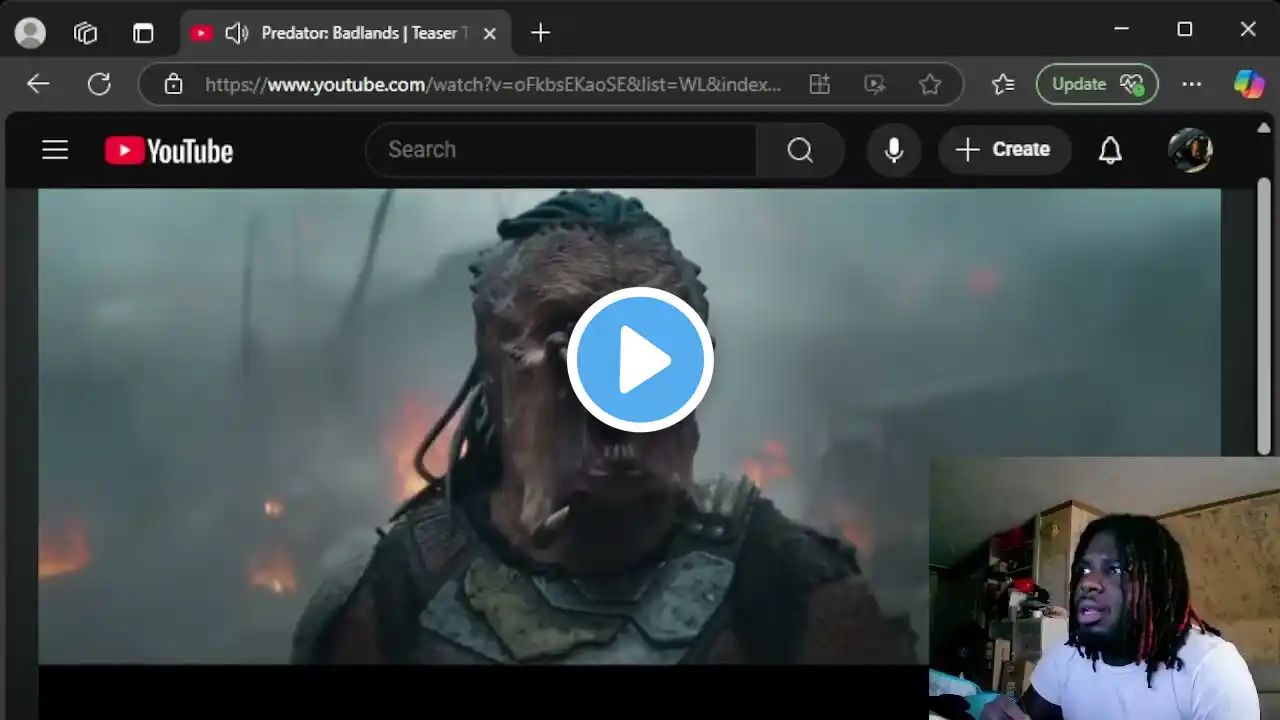
Task: Open the Copilot icon in the browser toolbar
Action: tap(1248, 84)
